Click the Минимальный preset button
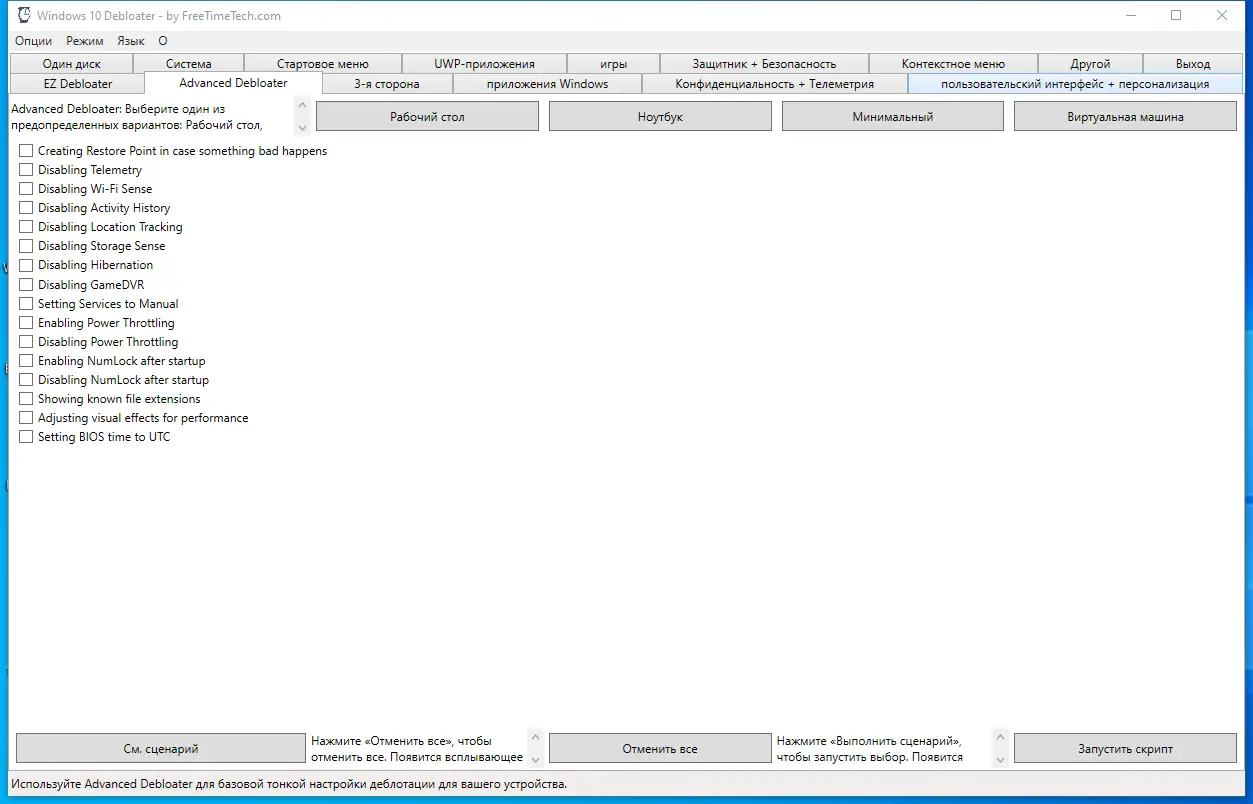 pyautogui.click(x=893, y=116)
